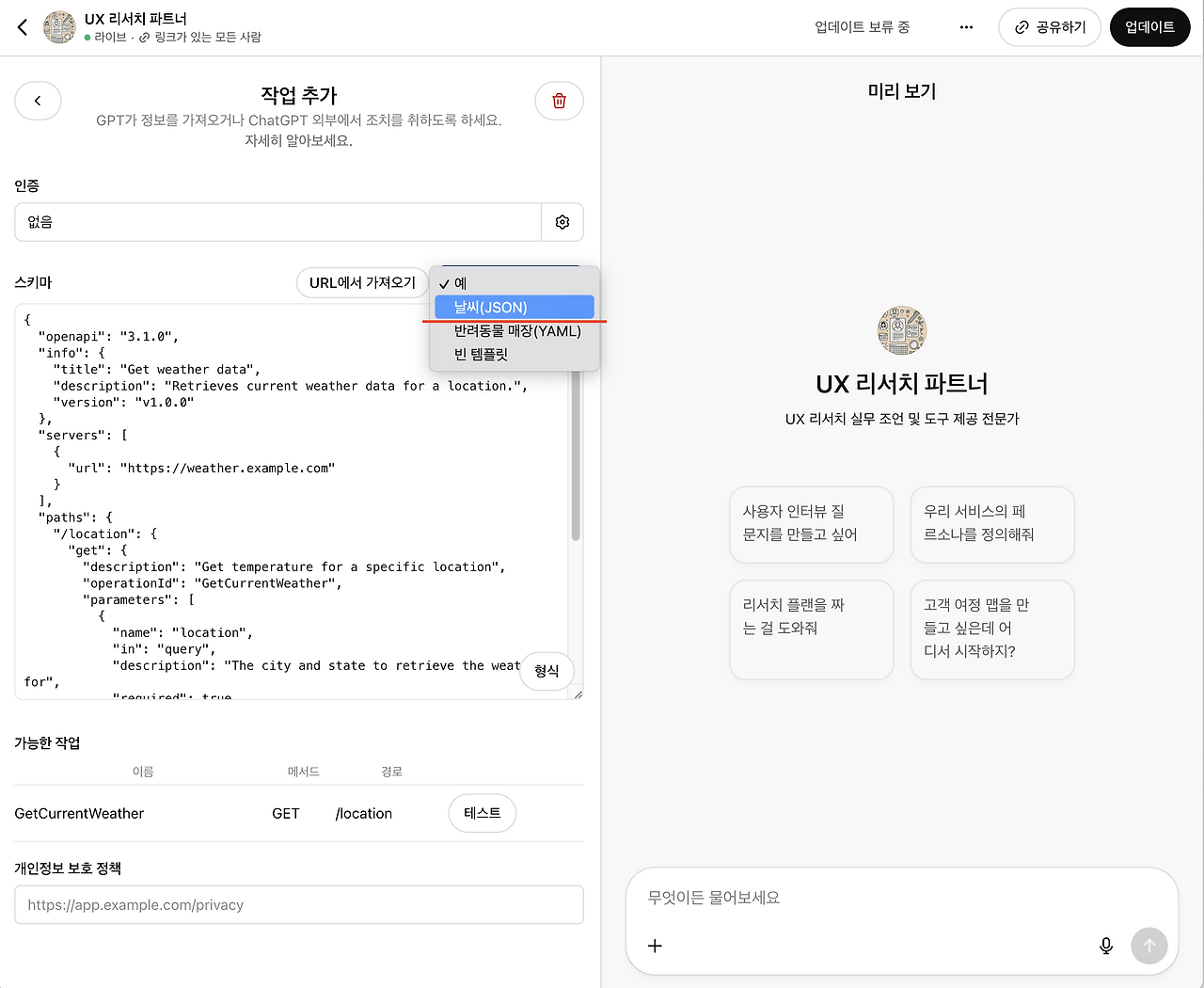Click the back arrow at the top left
Image resolution: width=1204 pixels, height=988 pixels.
(x=21, y=27)
